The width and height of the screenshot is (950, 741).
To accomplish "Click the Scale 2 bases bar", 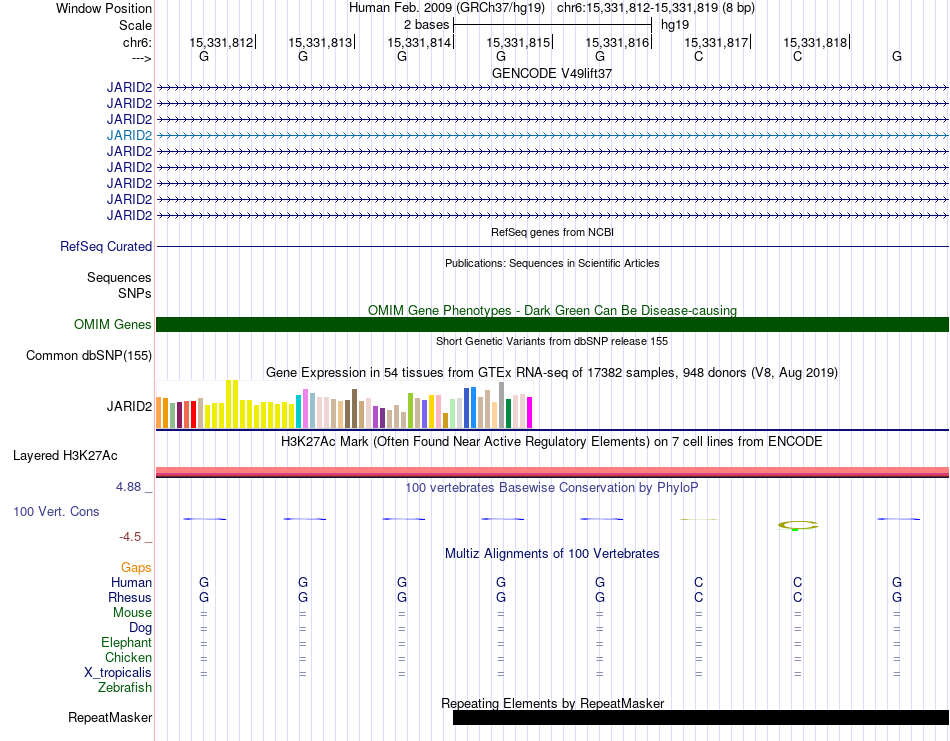I will point(553,25).
